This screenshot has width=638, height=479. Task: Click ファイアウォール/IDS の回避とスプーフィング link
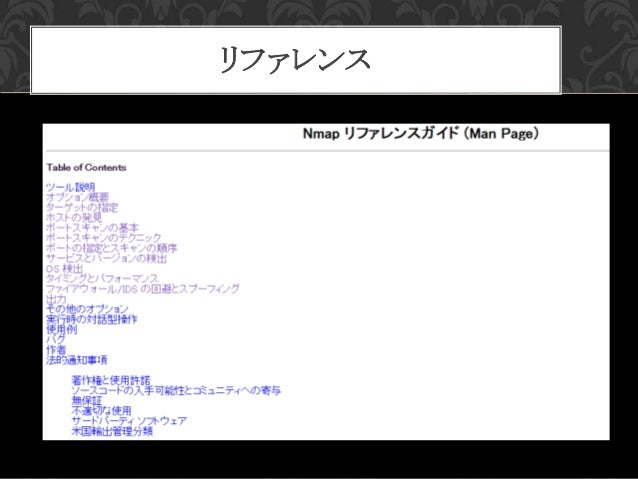point(143,289)
